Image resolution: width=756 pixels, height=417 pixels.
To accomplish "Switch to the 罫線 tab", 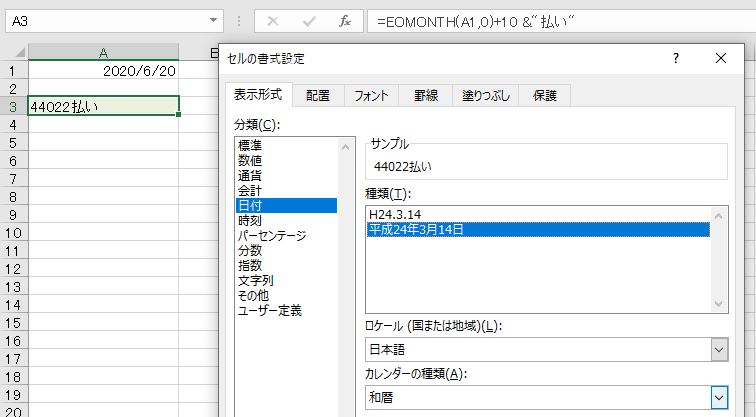I will coord(426,95).
